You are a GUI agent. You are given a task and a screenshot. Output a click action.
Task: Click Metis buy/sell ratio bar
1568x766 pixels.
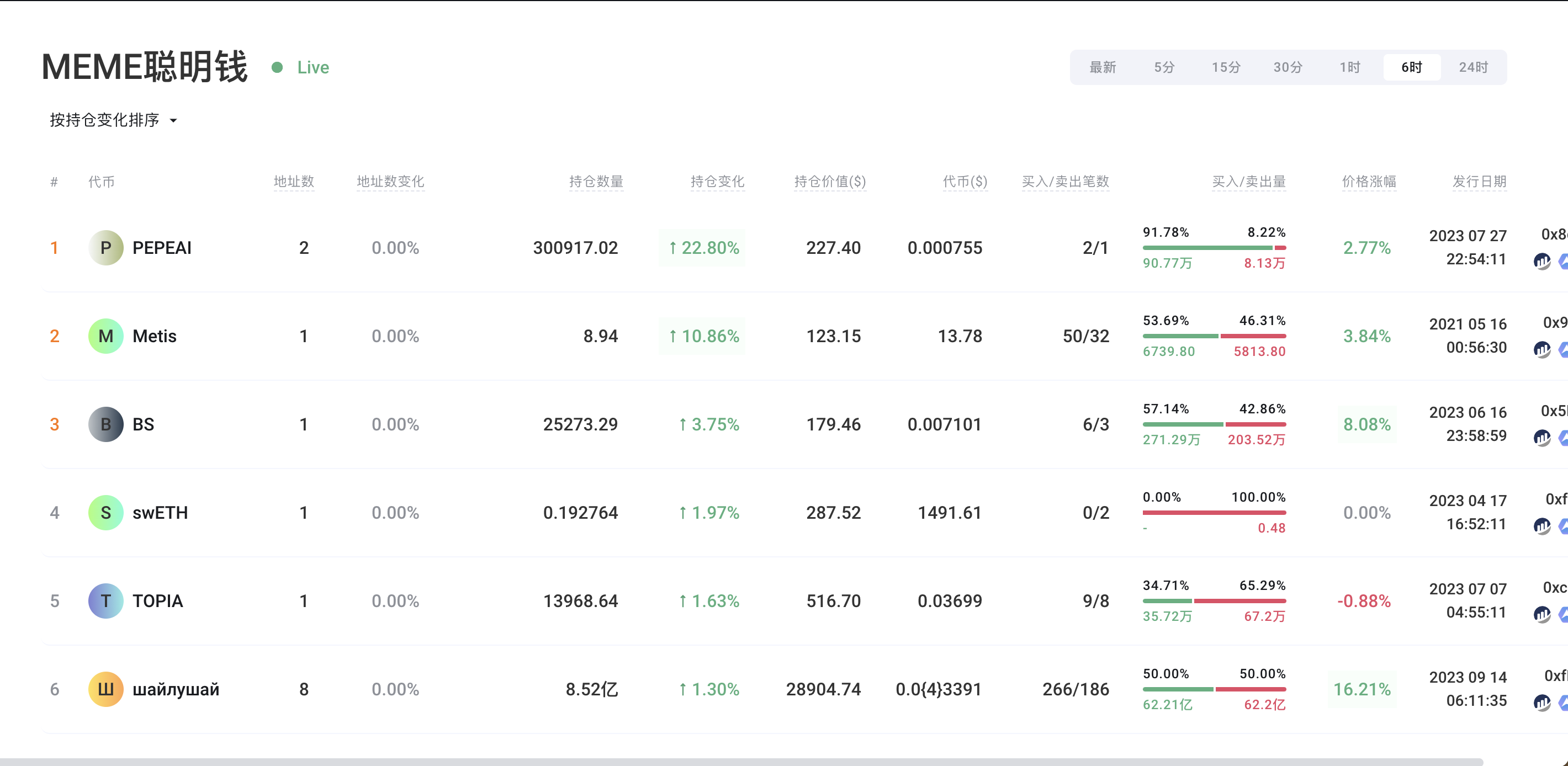1214,336
